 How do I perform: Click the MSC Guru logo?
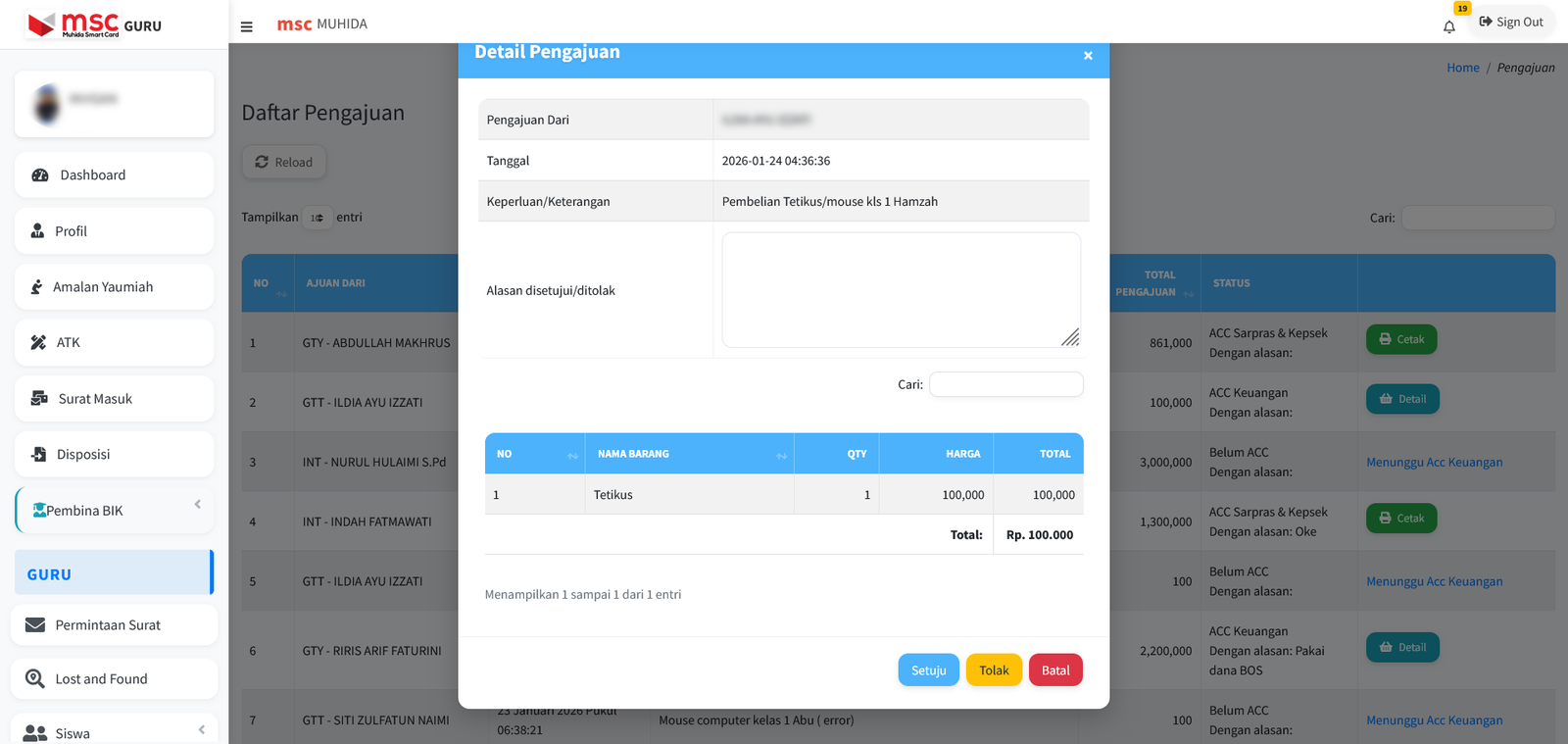[95, 25]
